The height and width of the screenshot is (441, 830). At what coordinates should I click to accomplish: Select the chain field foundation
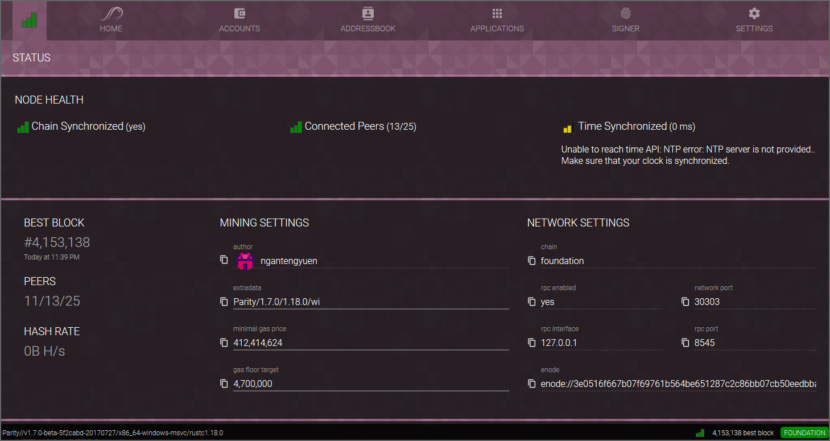678,260
